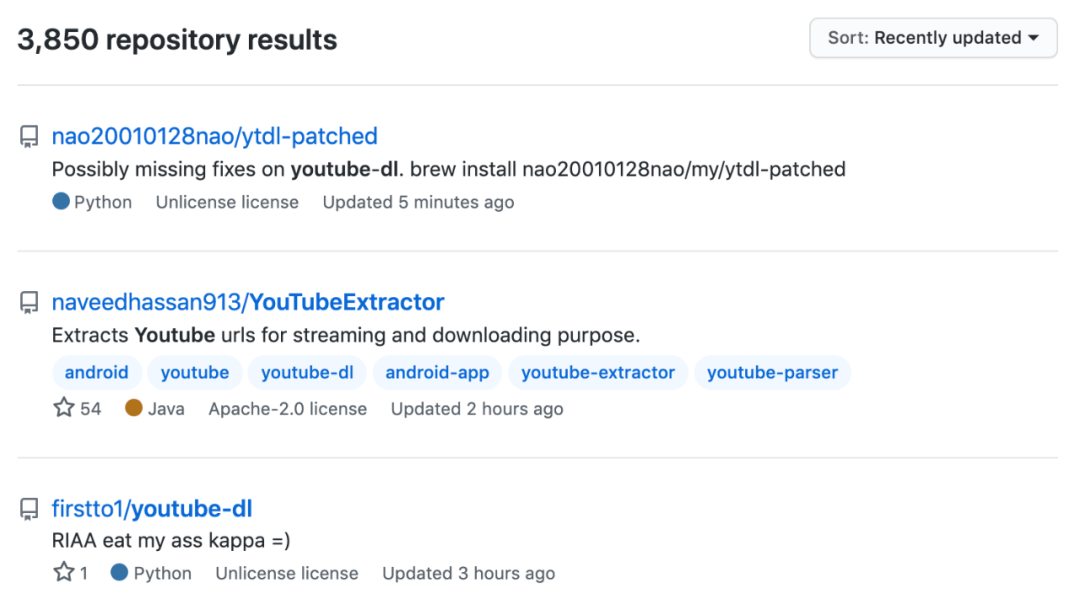This screenshot has width=1080, height=605.
Task: Open the Sort: Recently updated dropdown
Action: [x=933, y=38]
